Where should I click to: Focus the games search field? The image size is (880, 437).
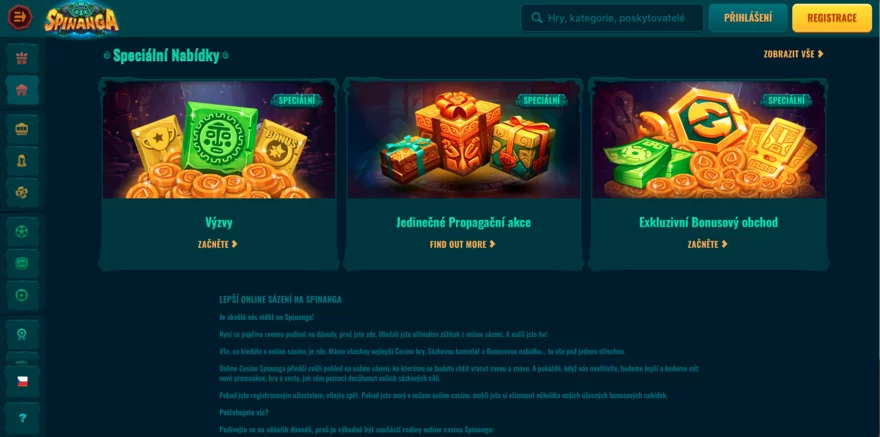point(612,18)
